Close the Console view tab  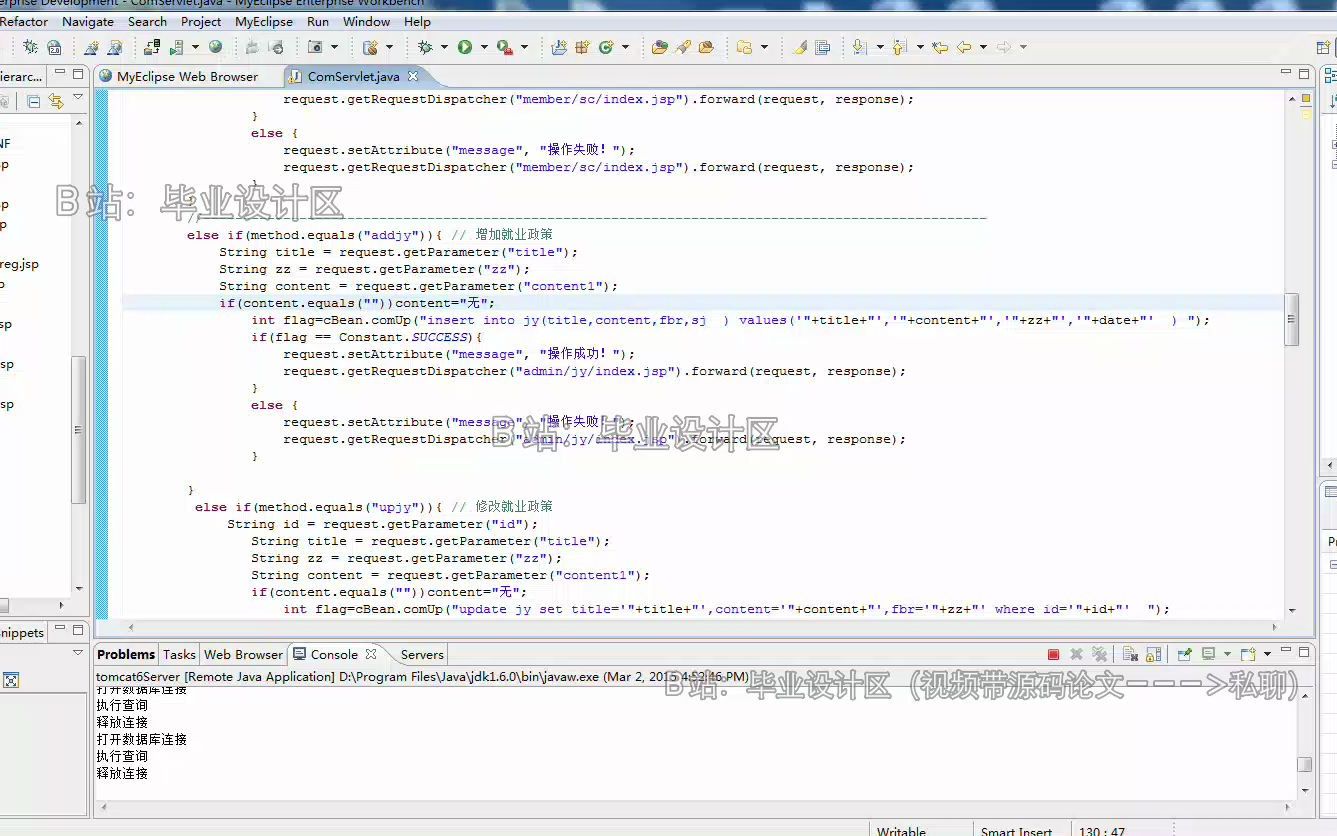pos(371,653)
